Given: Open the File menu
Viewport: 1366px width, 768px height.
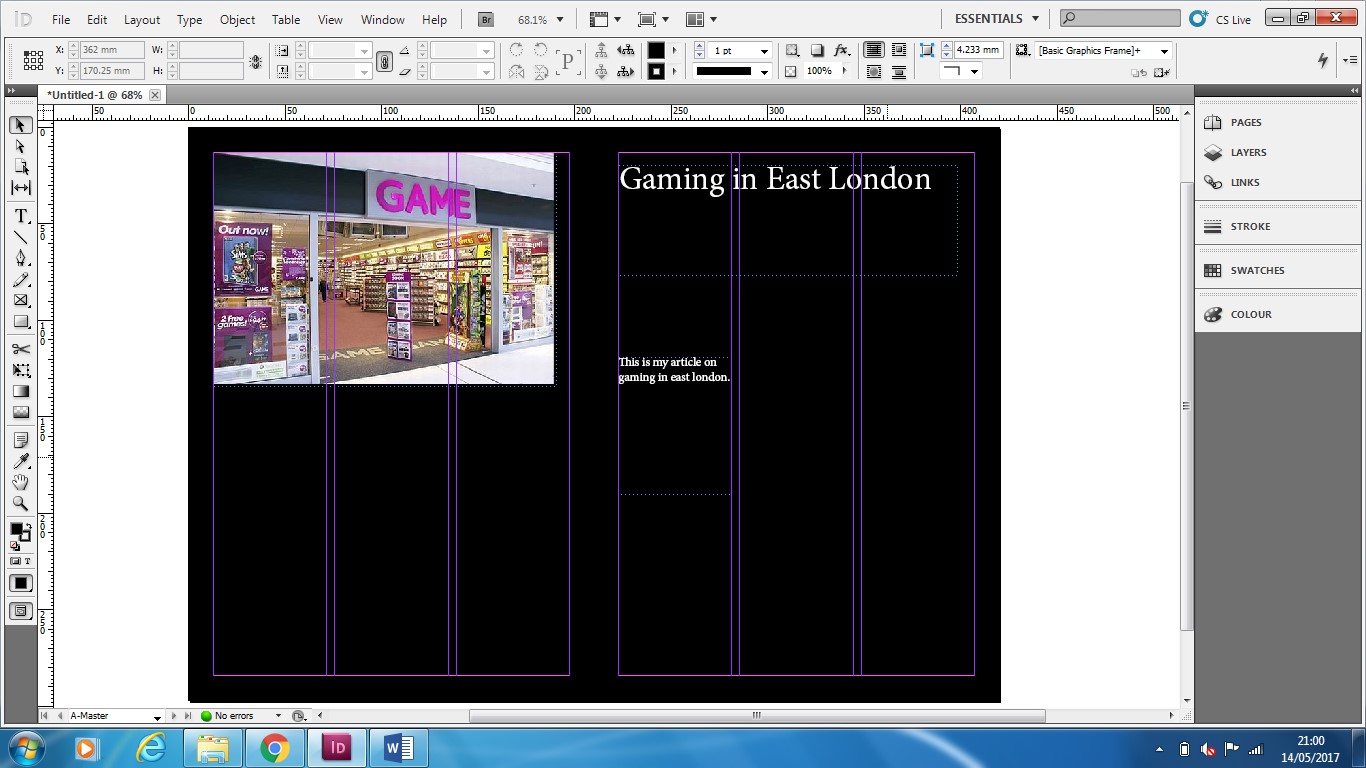Looking at the screenshot, I should pos(61,19).
